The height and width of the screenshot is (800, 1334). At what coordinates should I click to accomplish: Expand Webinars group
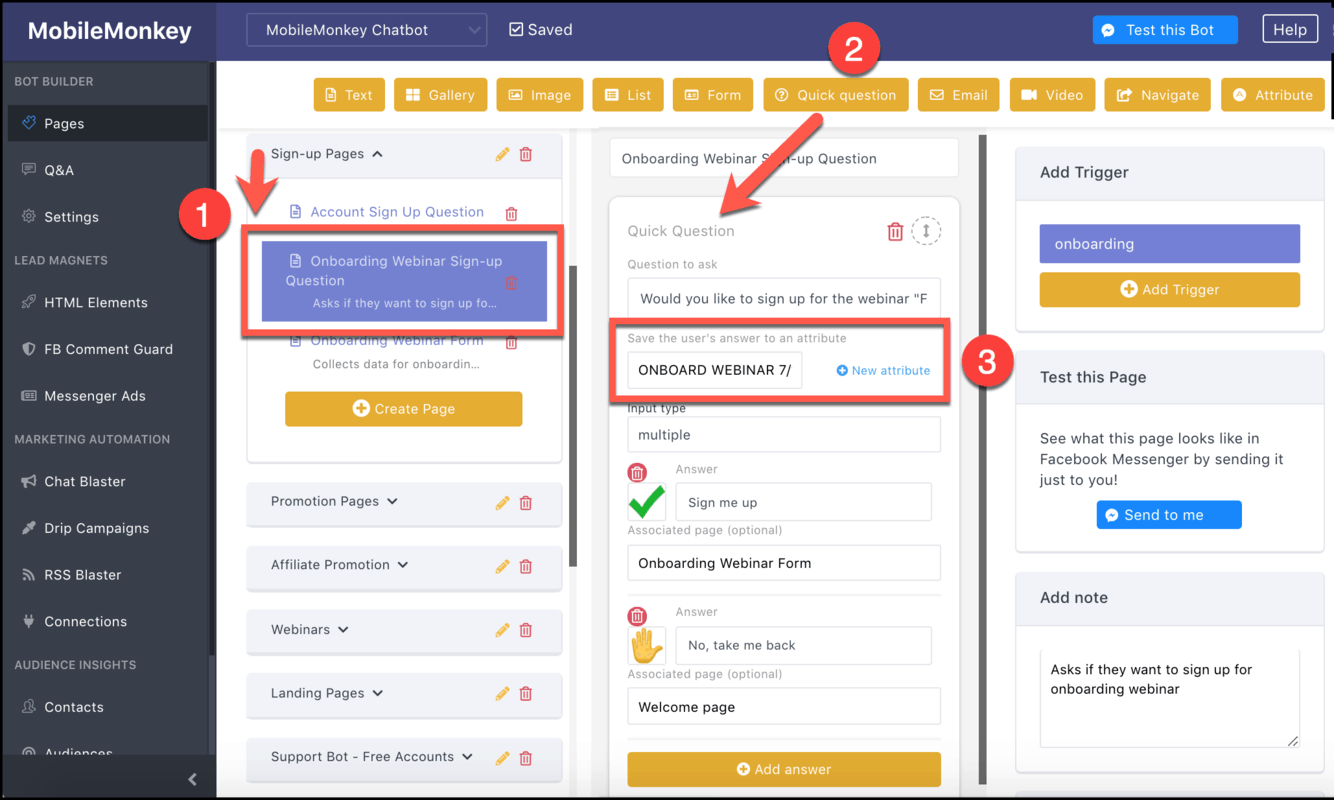[343, 629]
